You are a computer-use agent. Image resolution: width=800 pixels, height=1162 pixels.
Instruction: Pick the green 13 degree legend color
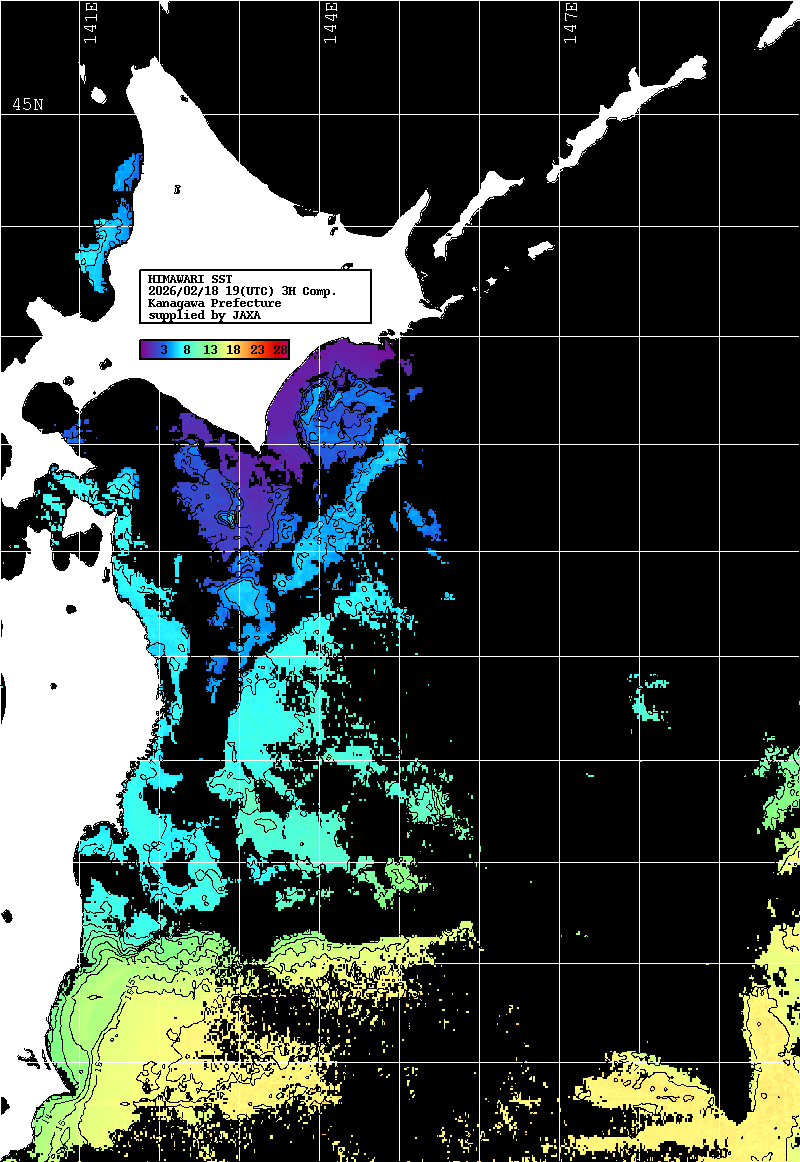coord(210,349)
